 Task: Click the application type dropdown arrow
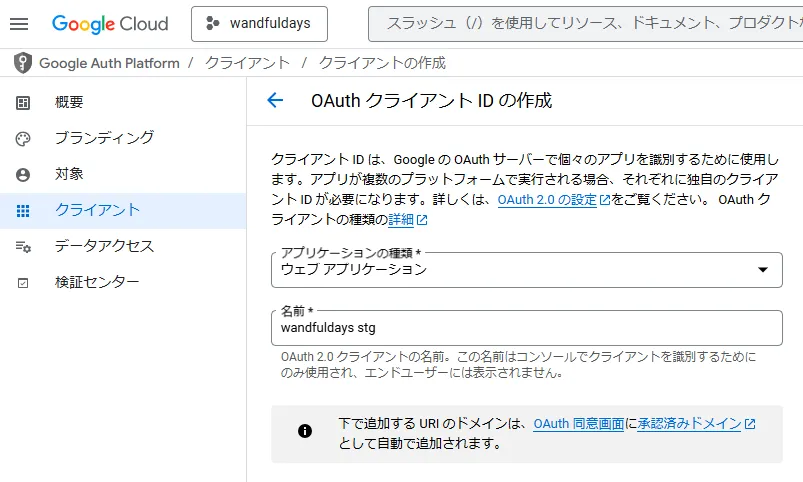(x=763, y=270)
